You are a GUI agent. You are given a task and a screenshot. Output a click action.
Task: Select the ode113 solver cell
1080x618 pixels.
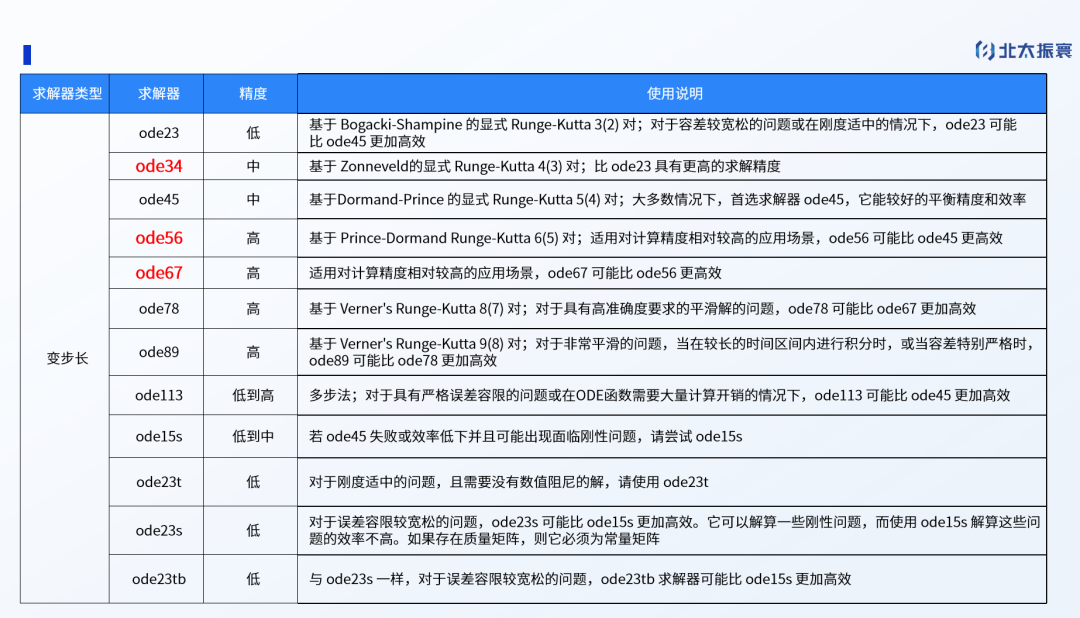coord(159,395)
